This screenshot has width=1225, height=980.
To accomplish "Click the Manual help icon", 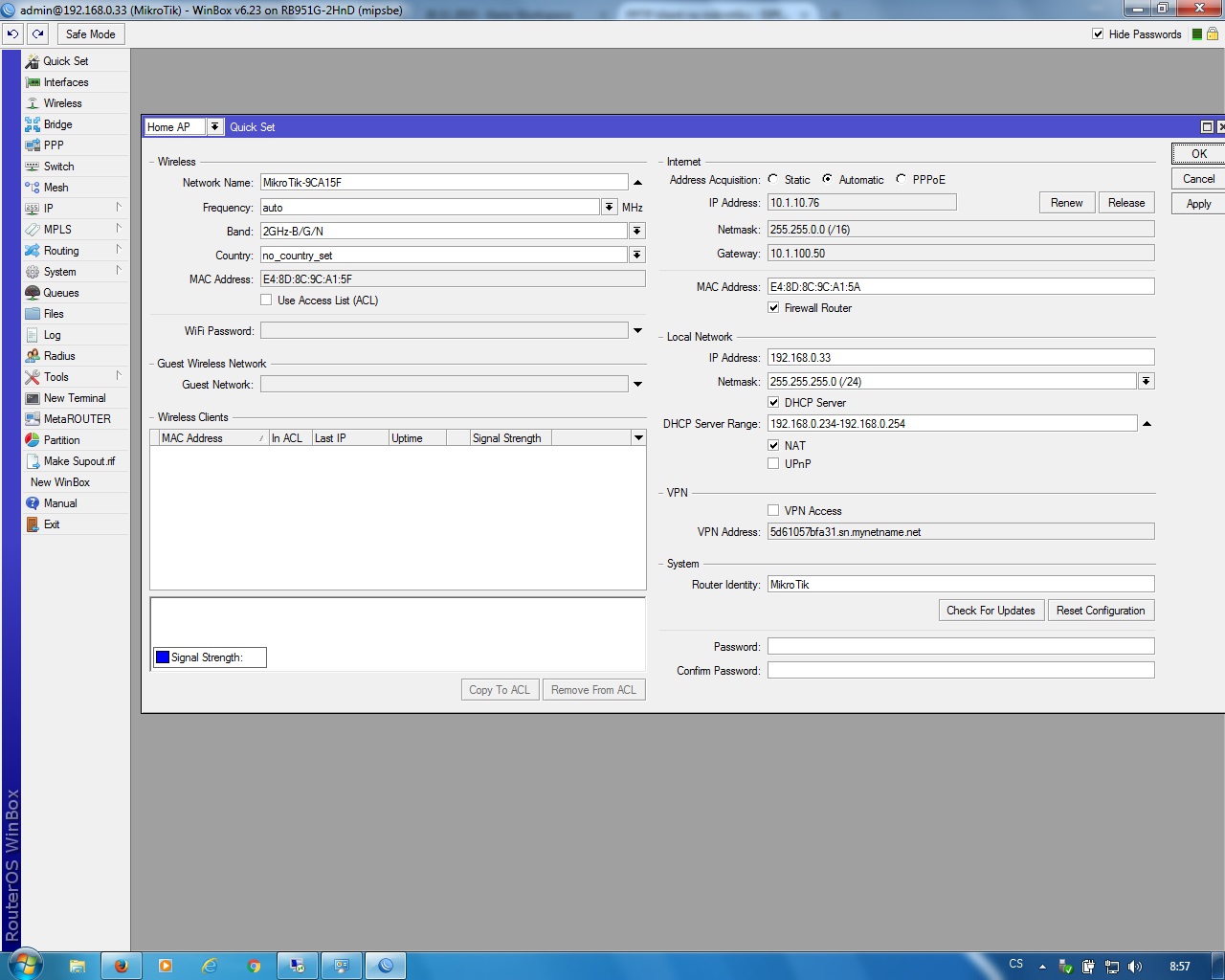I will click(33, 503).
